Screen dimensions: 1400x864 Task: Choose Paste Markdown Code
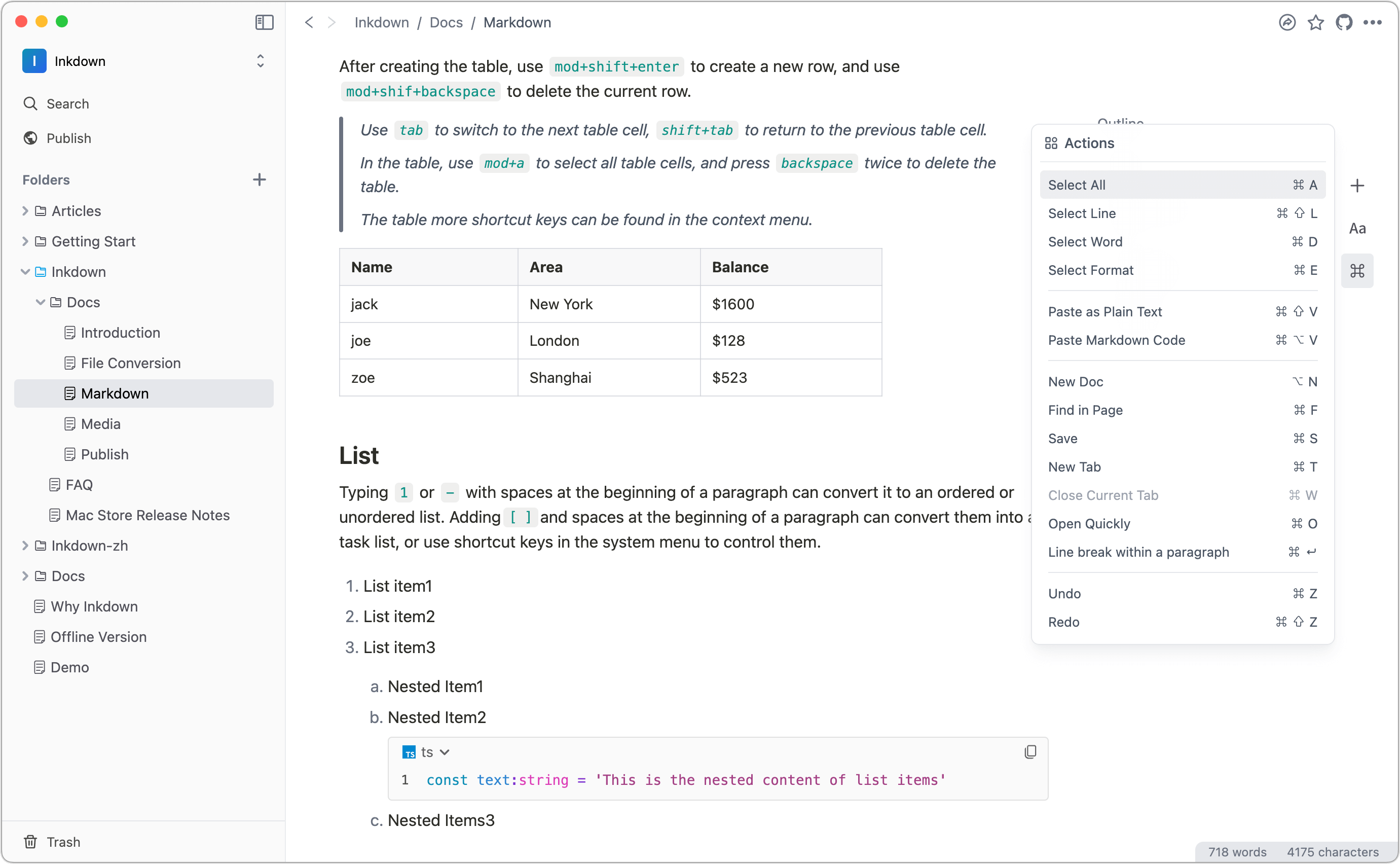coord(1183,340)
